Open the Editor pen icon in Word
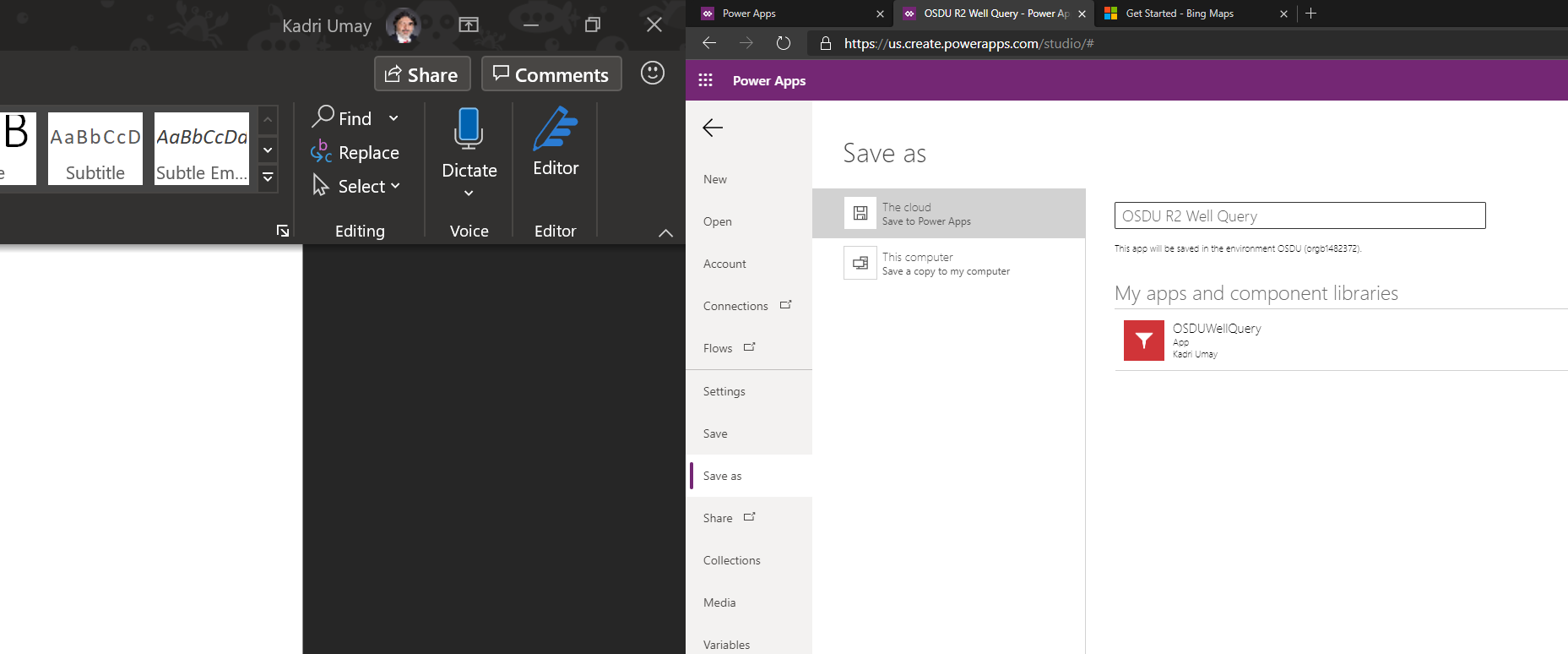Viewport: 1568px width, 654px height. [x=556, y=128]
